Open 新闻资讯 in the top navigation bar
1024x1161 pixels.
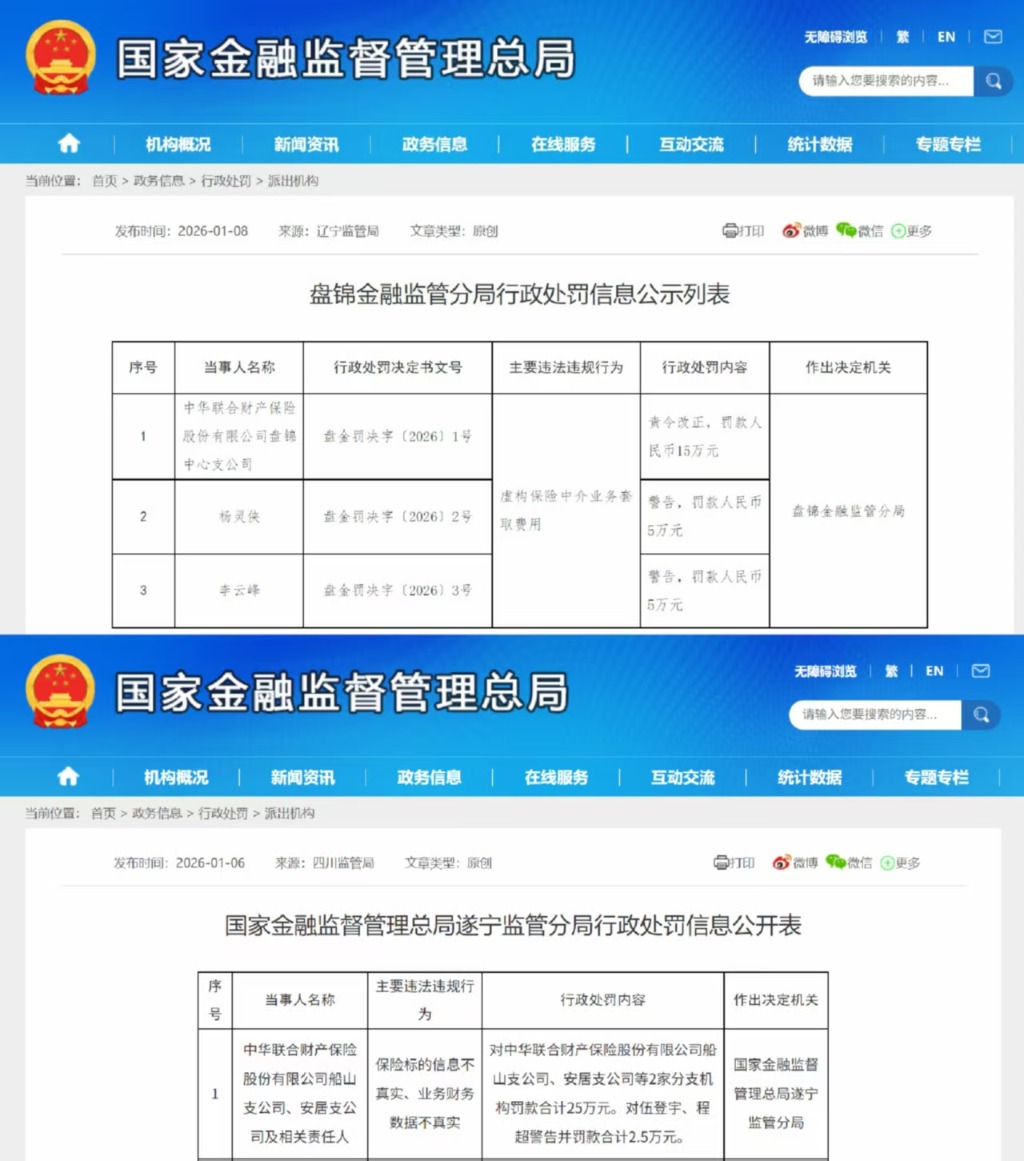[x=306, y=144]
